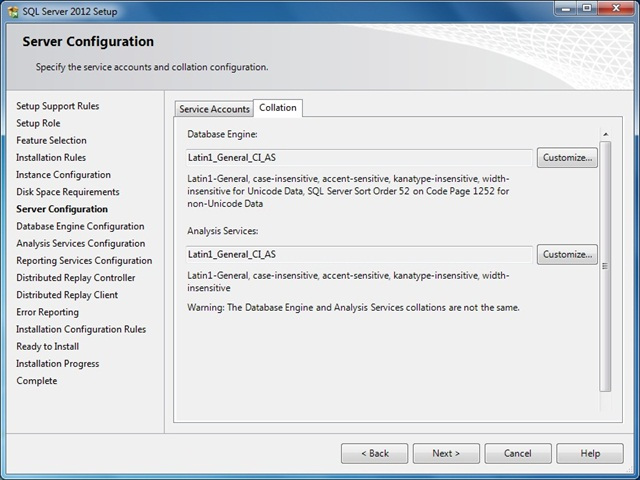The height and width of the screenshot is (480, 640).
Task: Go to the previous step with Back
Action: (374, 453)
